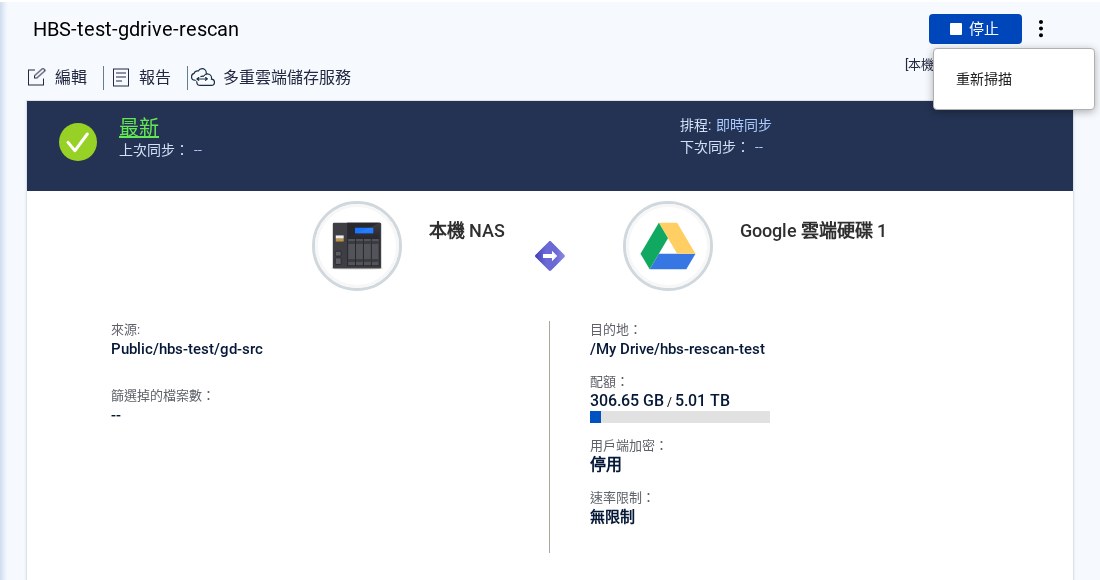Click the 多重雲端儲存服務 cloud icon

click(x=203, y=77)
